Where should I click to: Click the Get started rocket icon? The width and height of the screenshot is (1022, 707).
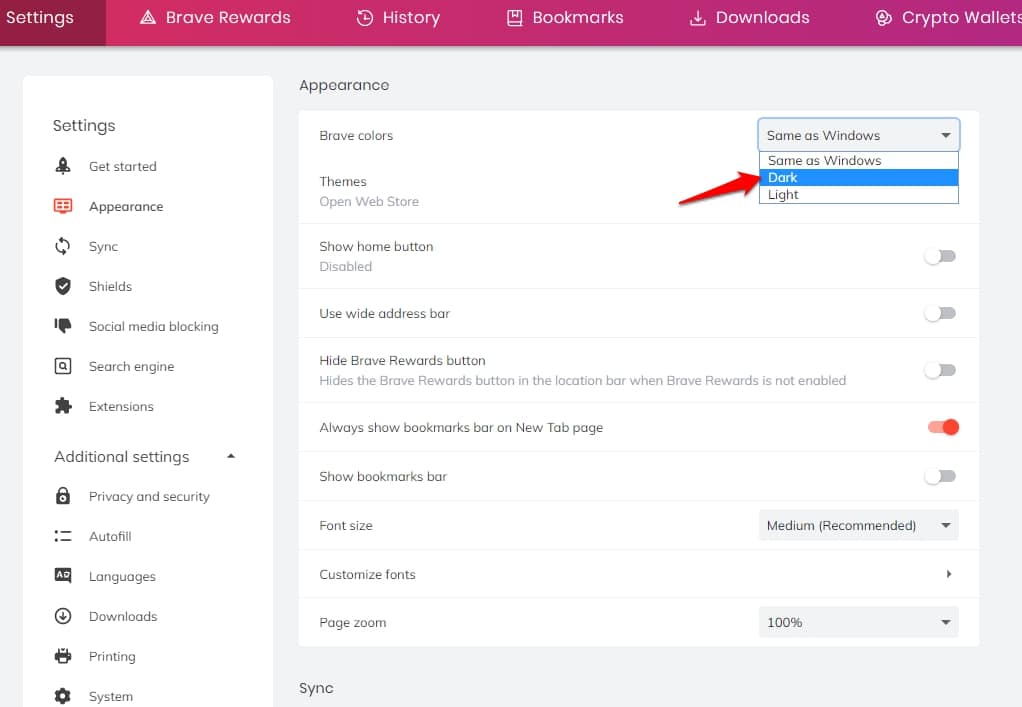coord(63,166)
